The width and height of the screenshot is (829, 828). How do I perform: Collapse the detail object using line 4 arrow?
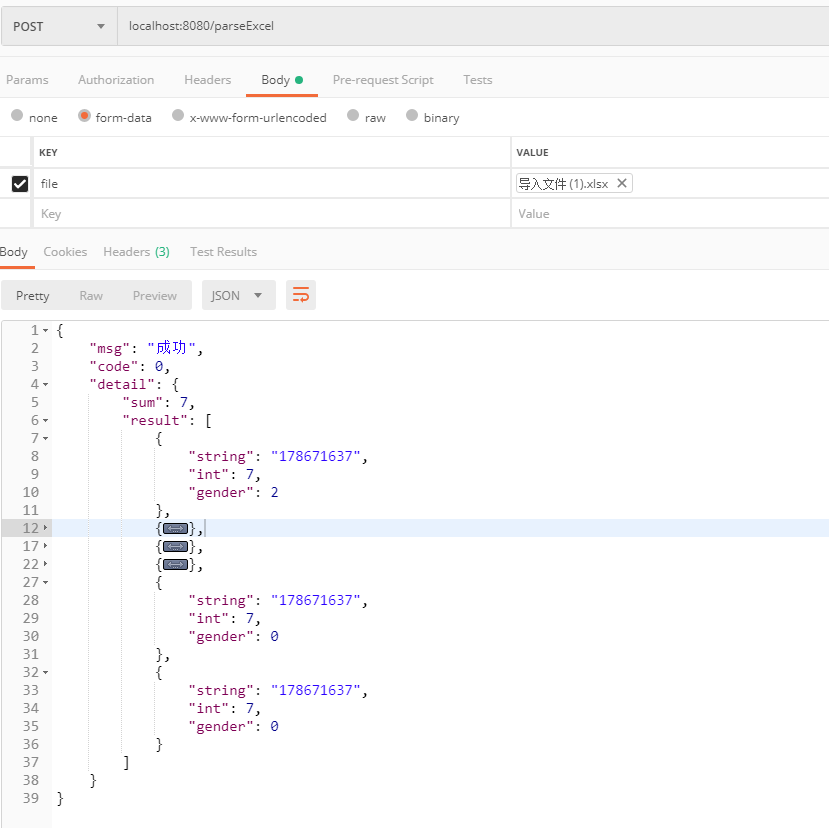[44, 383]
